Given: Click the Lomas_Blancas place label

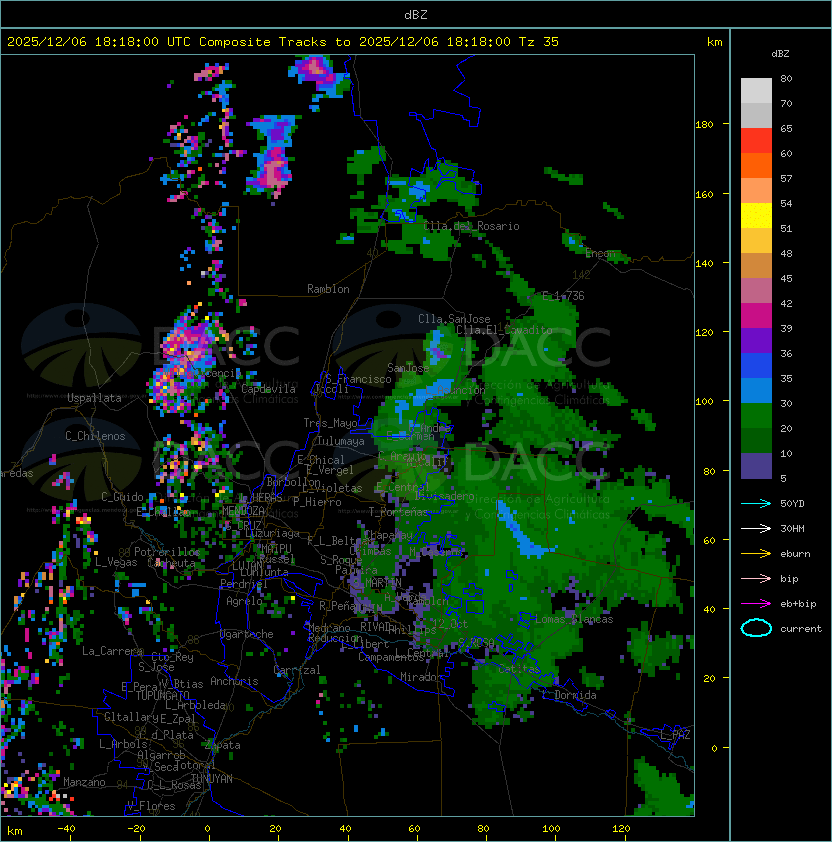Looking at the screenshot, I should click(574, 619).
